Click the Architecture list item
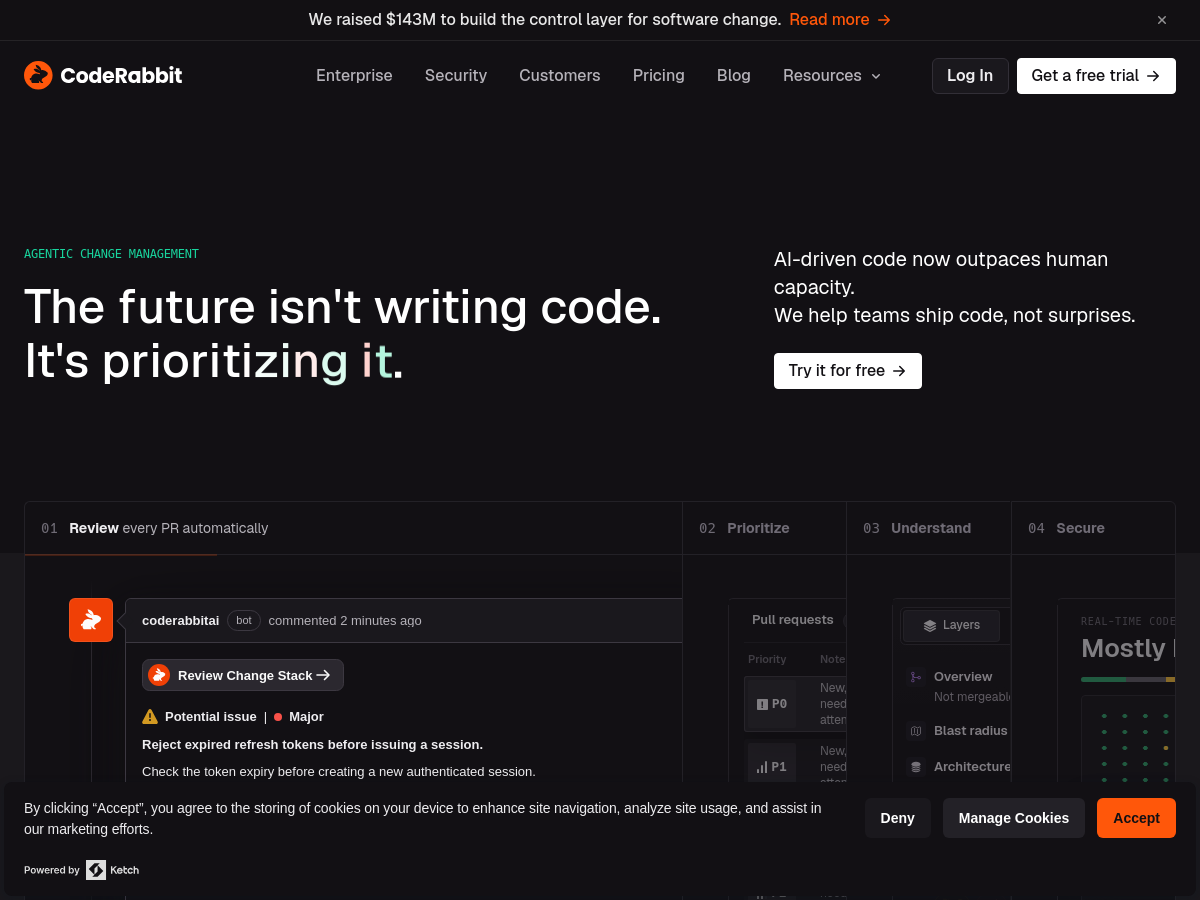Viewport: 1200px width, 900px height. click(x=958, y=767)
